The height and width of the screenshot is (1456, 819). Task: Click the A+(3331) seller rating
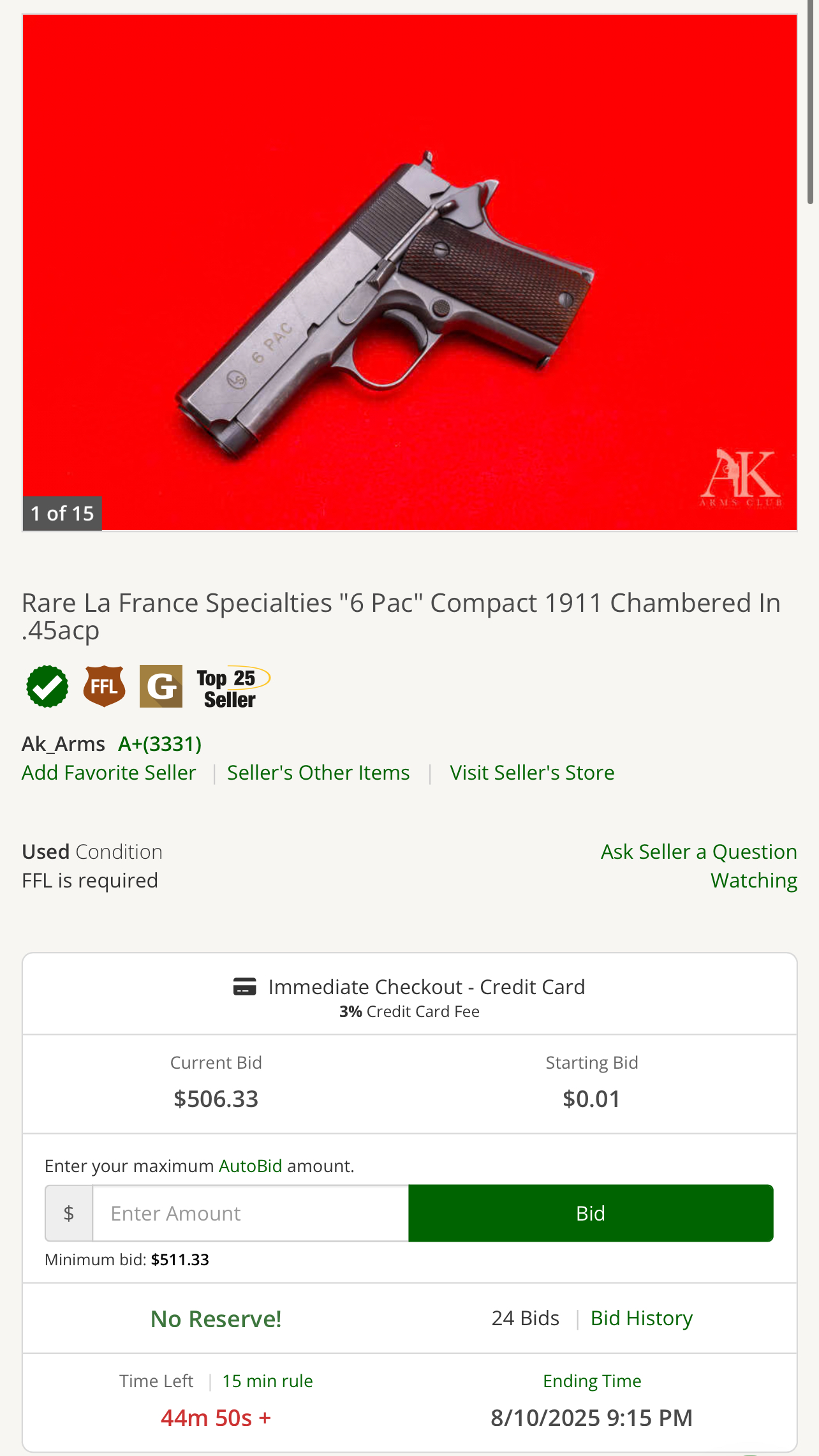coord(159,744)
